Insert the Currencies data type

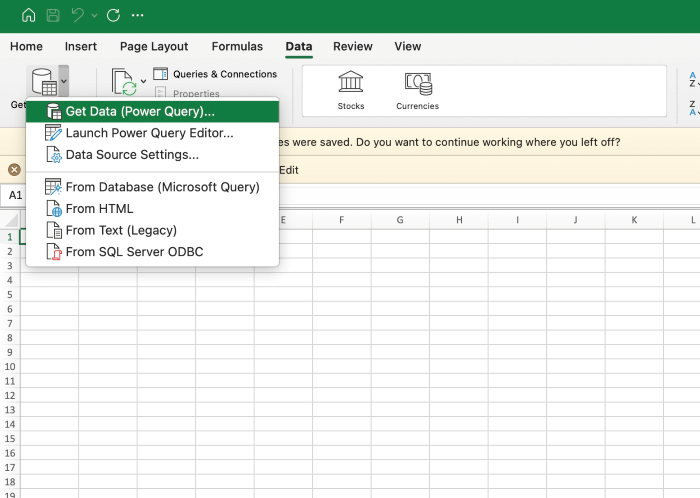(x=417, y=91)
